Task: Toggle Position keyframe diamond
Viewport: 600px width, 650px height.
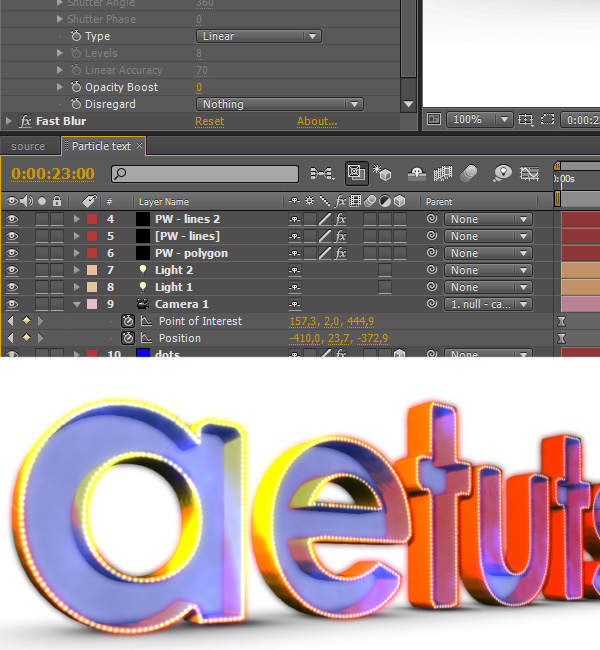Action: (x=26, y=337)
